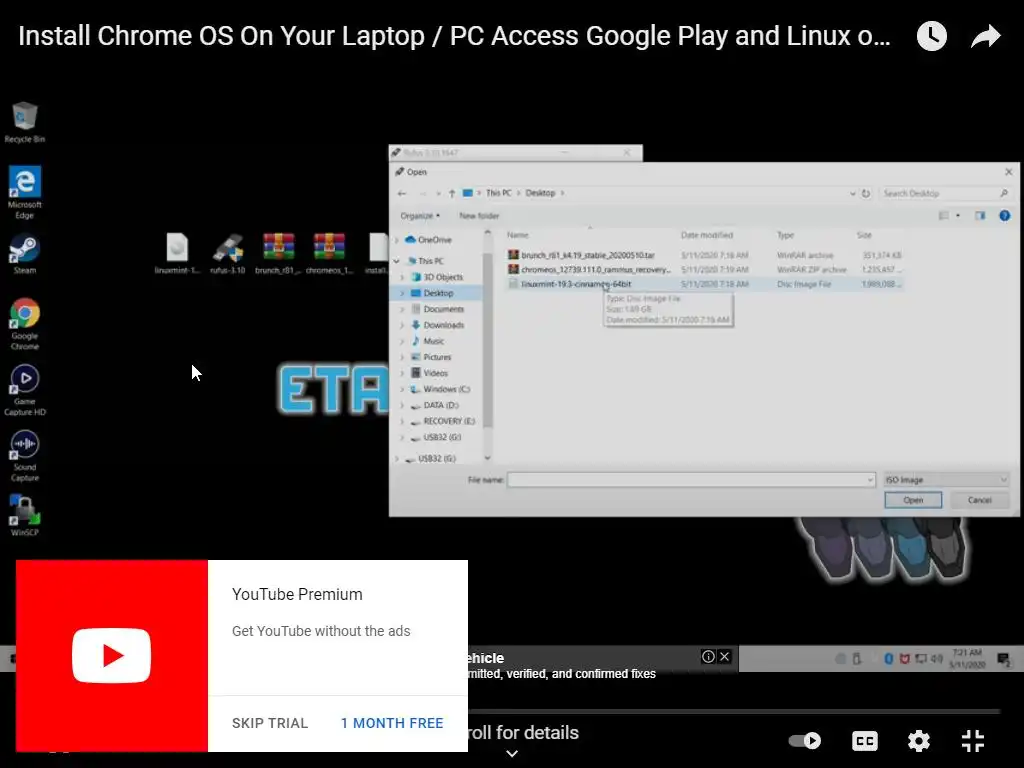This screenshot has width=1024, height=768.
Task: Open the ad info icon
Action: (x=708, y=656)
